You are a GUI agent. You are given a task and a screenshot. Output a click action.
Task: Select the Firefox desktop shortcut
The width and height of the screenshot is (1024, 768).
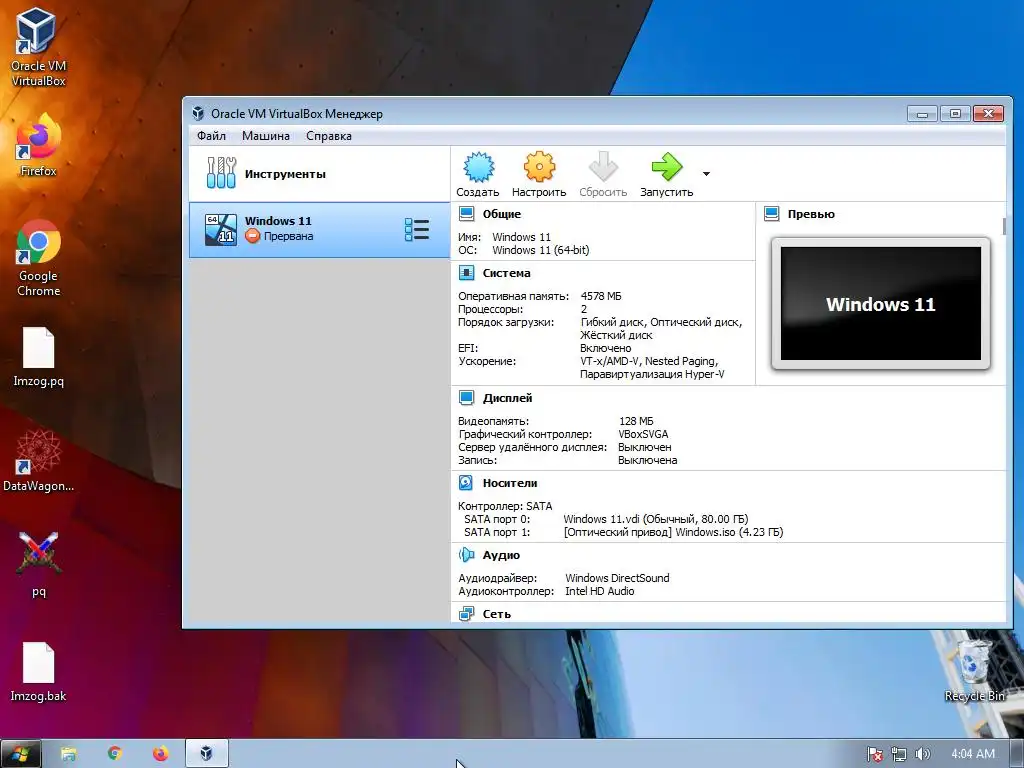pos(39,145)
